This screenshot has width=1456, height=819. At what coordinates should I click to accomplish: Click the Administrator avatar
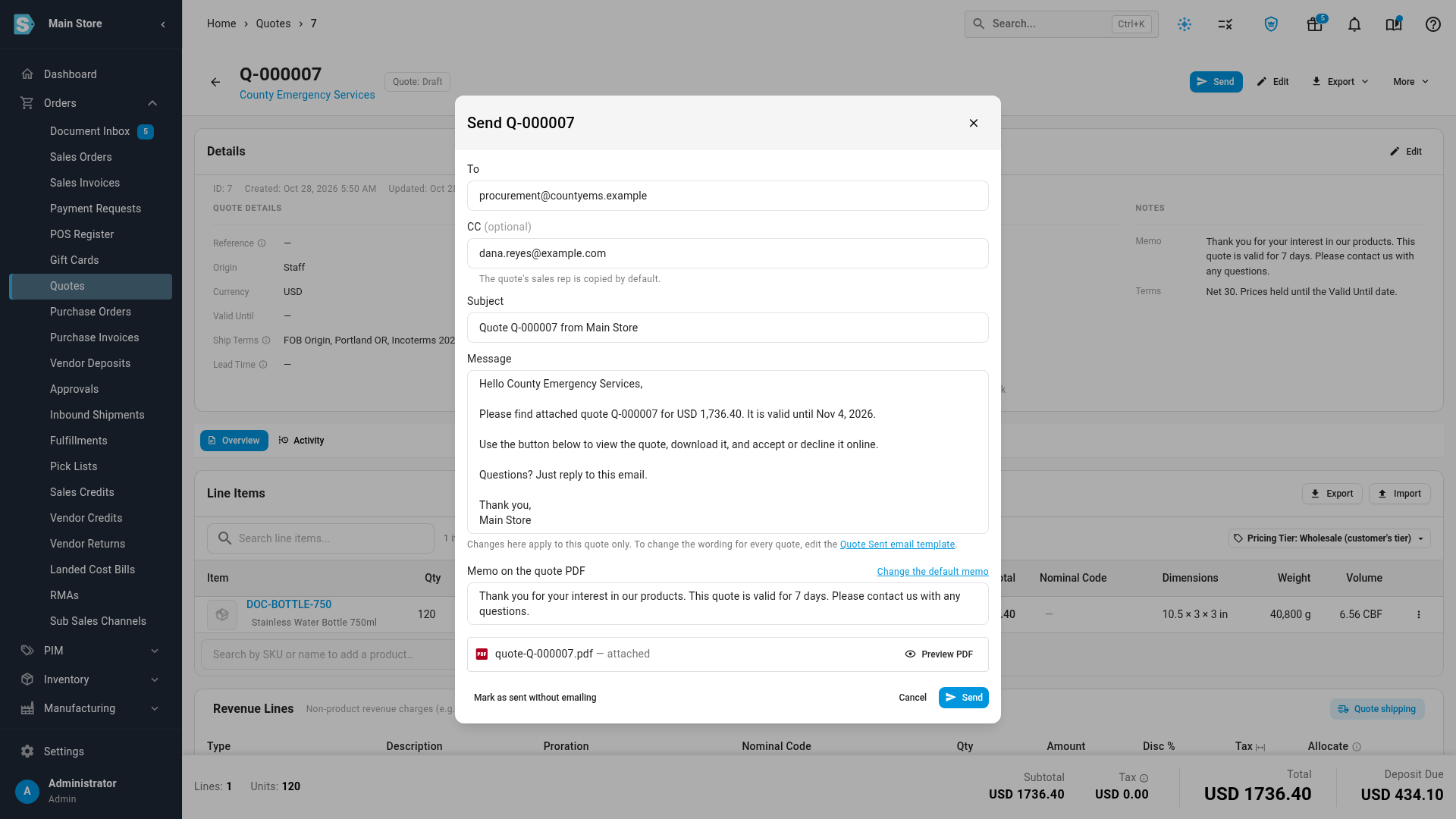[27, 791]
